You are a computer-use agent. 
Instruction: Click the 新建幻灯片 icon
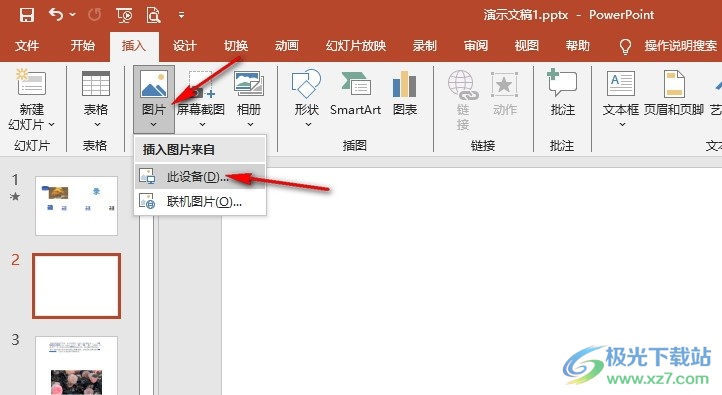point(31,82)
